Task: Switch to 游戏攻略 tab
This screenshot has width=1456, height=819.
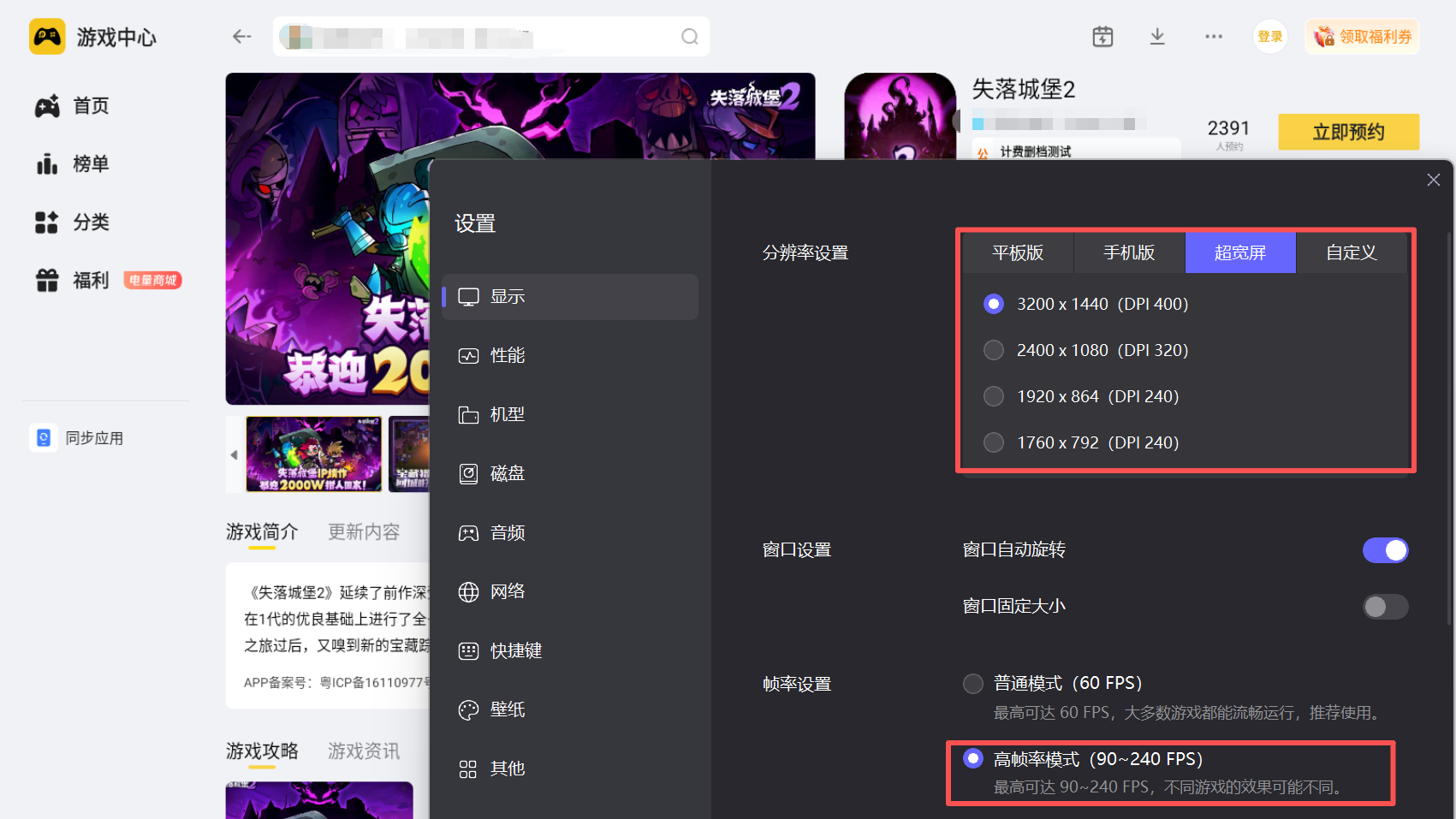Action: click(x=262, y=751)
